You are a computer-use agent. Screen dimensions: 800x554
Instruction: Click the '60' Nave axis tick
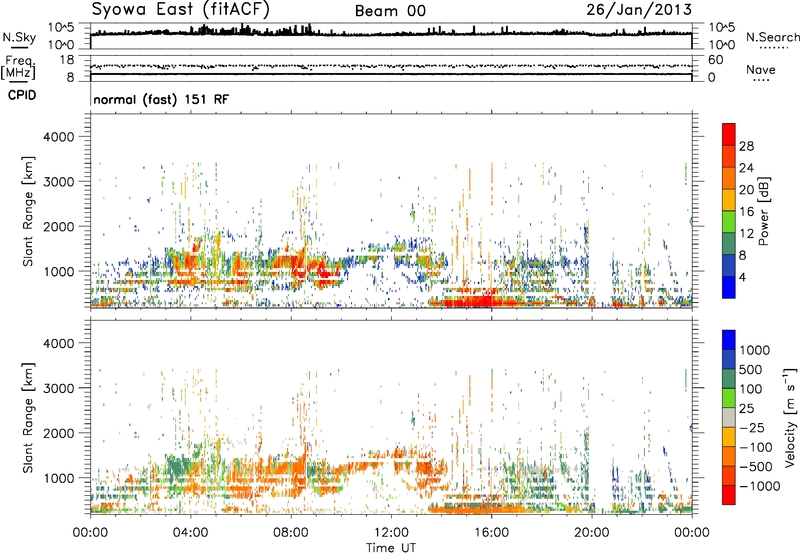[x=715, y=60]
